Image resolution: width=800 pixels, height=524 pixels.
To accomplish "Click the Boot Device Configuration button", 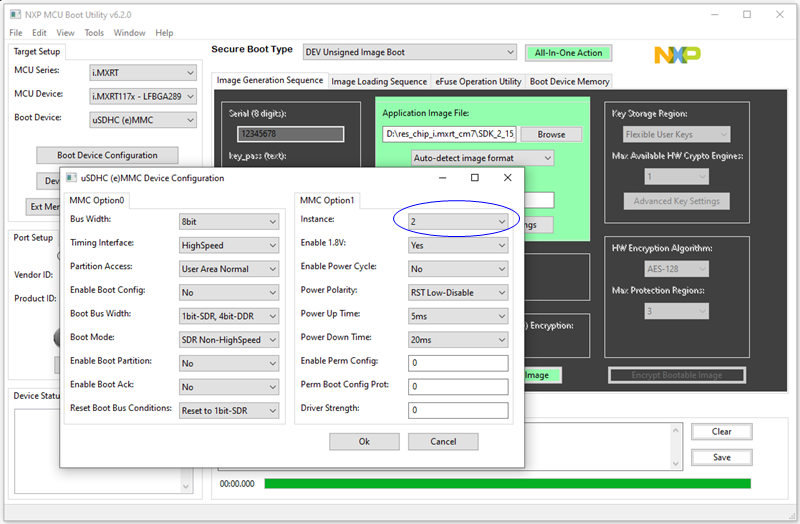I will pos(107,155).
